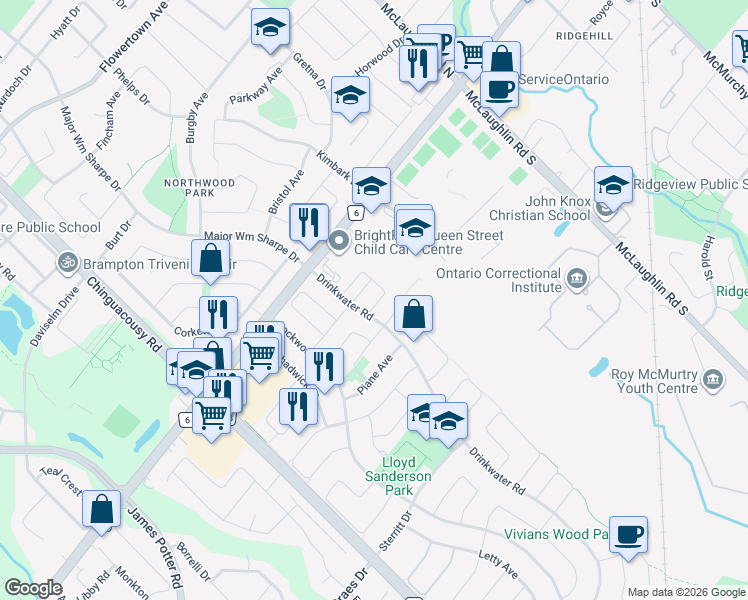
Task: Click the Highway 6 shield near Kimbark Dr
Action: (x=356, y=213)
